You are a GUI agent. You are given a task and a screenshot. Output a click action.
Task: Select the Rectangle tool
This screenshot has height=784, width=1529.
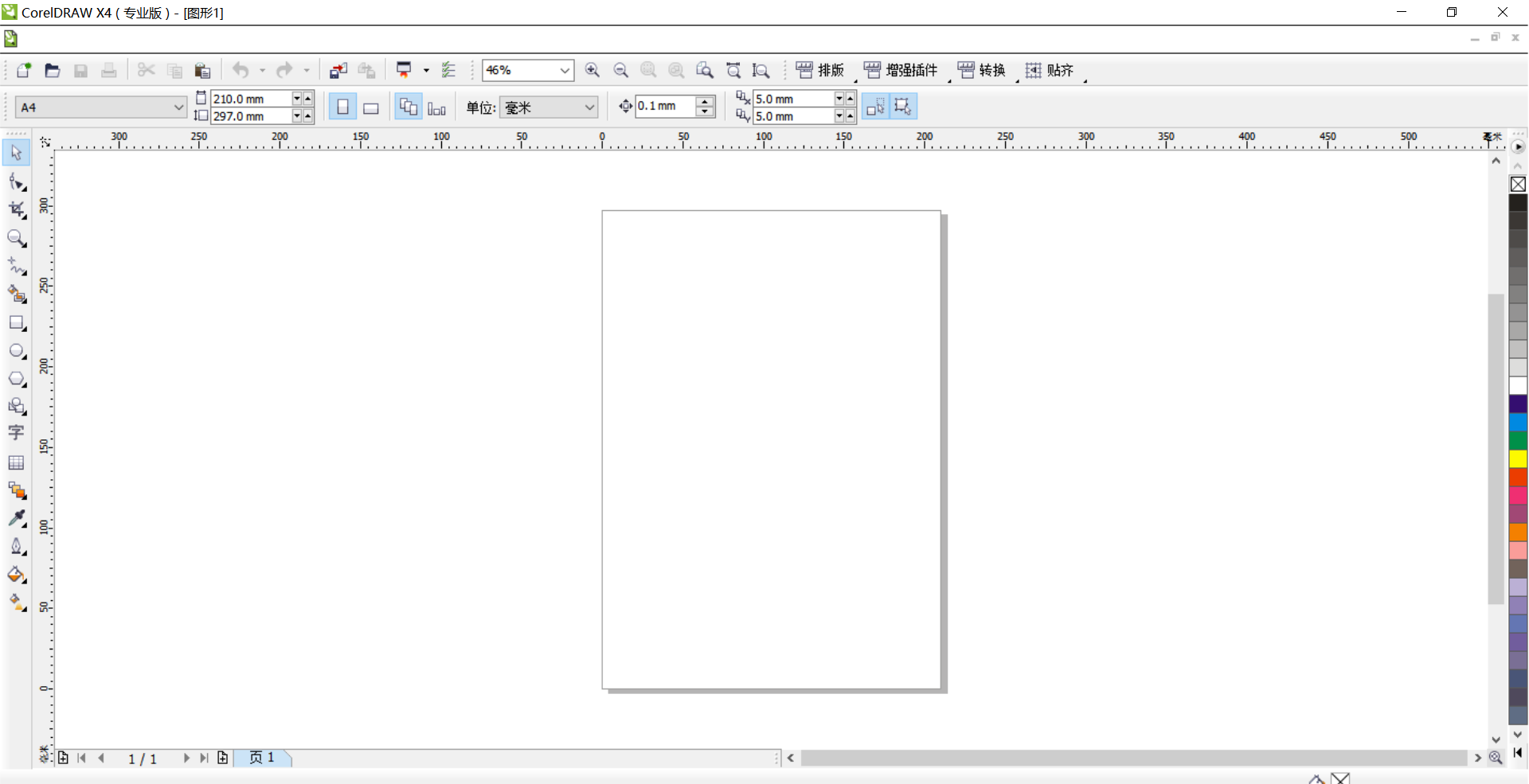17,323
